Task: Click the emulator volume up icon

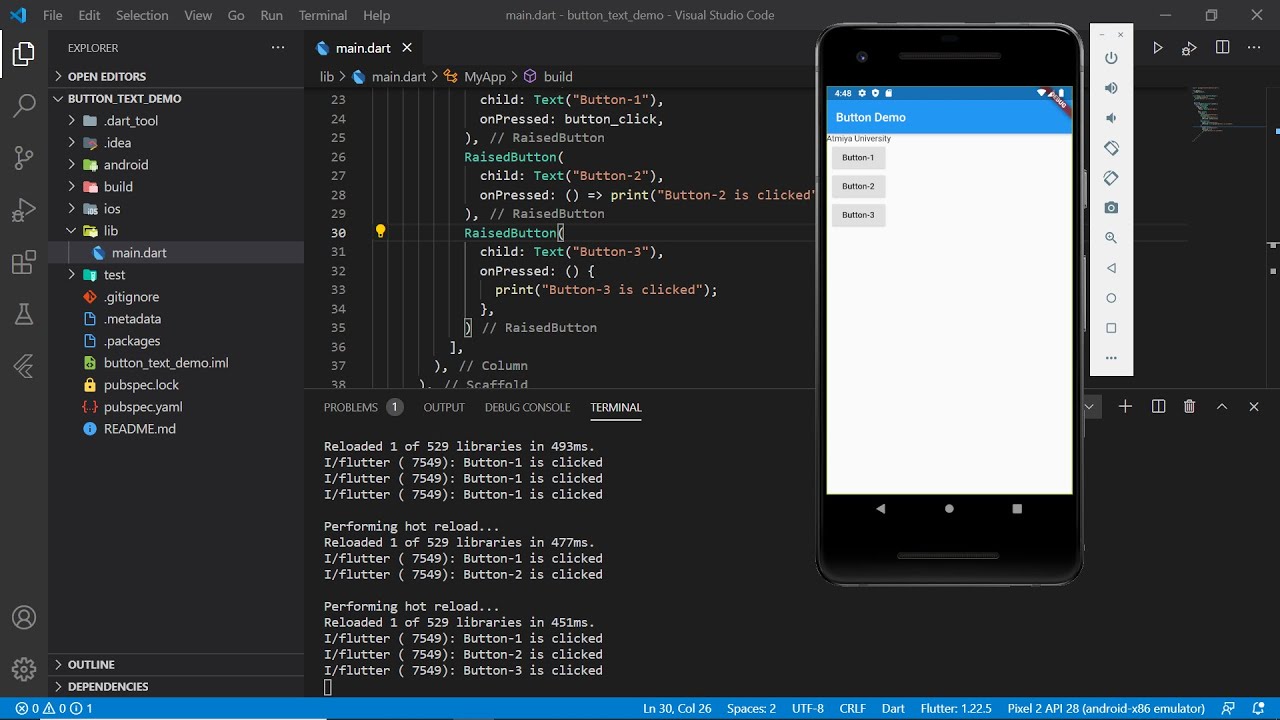Action: [1111, 88]
